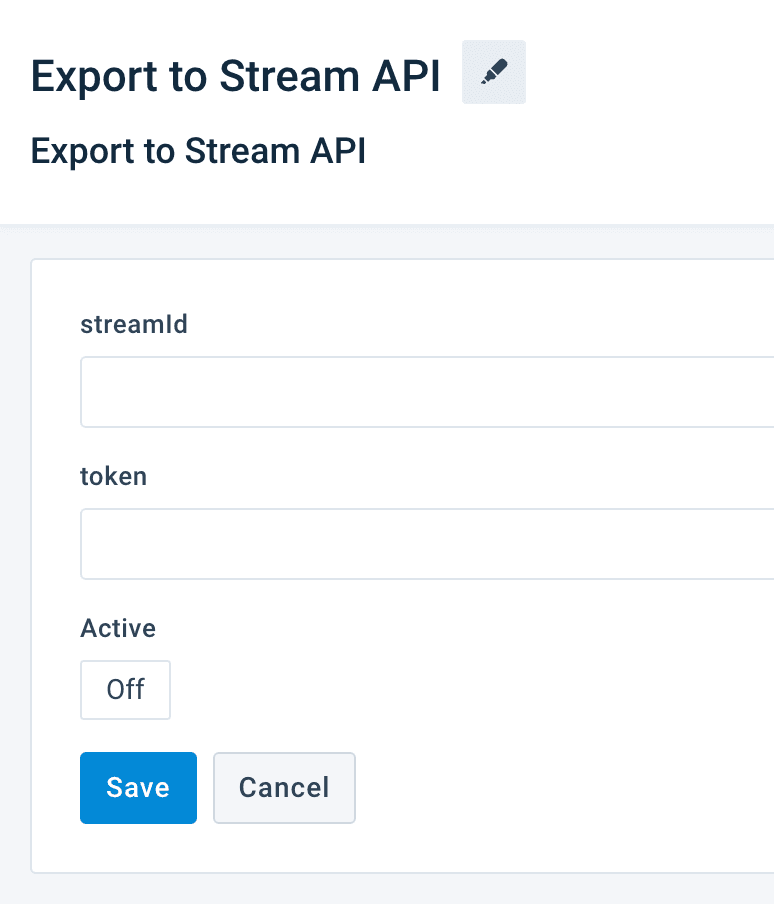This screenshot has width=774, height=904.
Task: Click the Cancel button next to Save
Action: (x=284, y=788)
